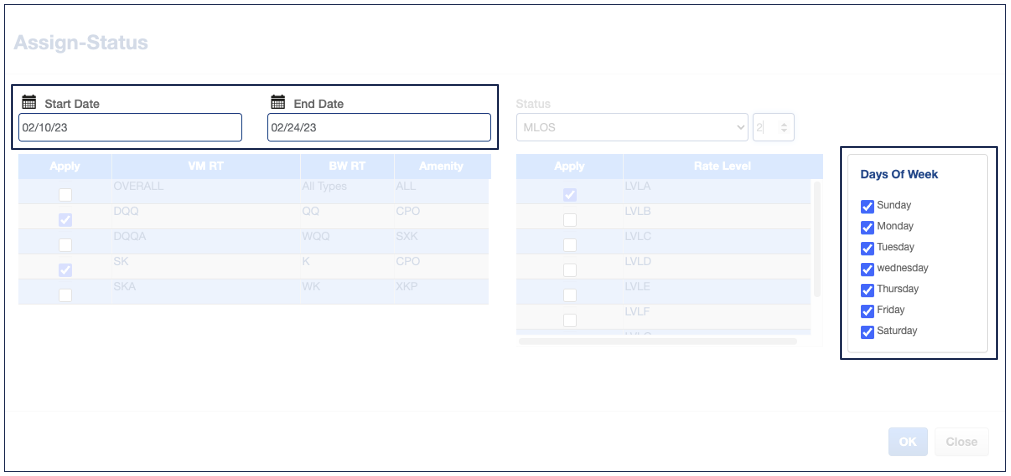1011x476 pixels.
Task: Uncheck the wednesday day option
Action: click(x=867, y=269)
